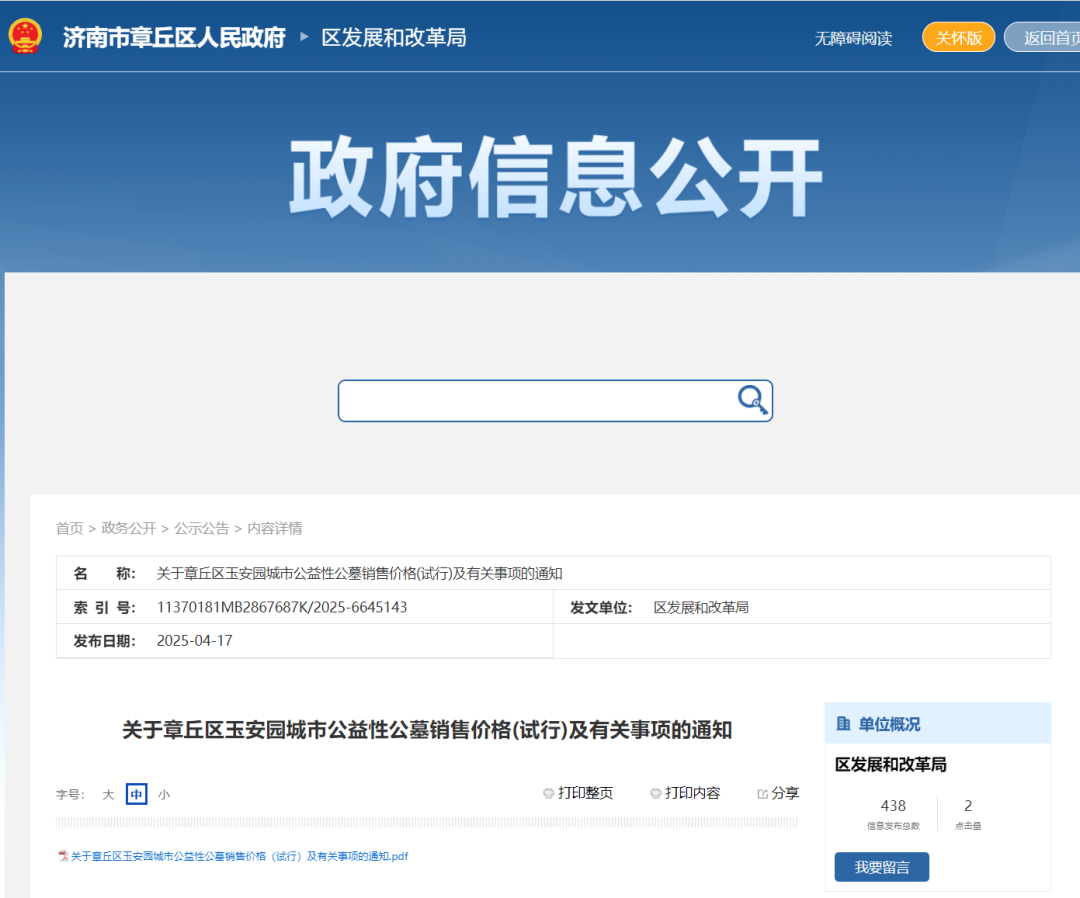Click 区发展和改革局 in the sidebar panel
This screenshot has height=898, width=1080.
[891, 764]
